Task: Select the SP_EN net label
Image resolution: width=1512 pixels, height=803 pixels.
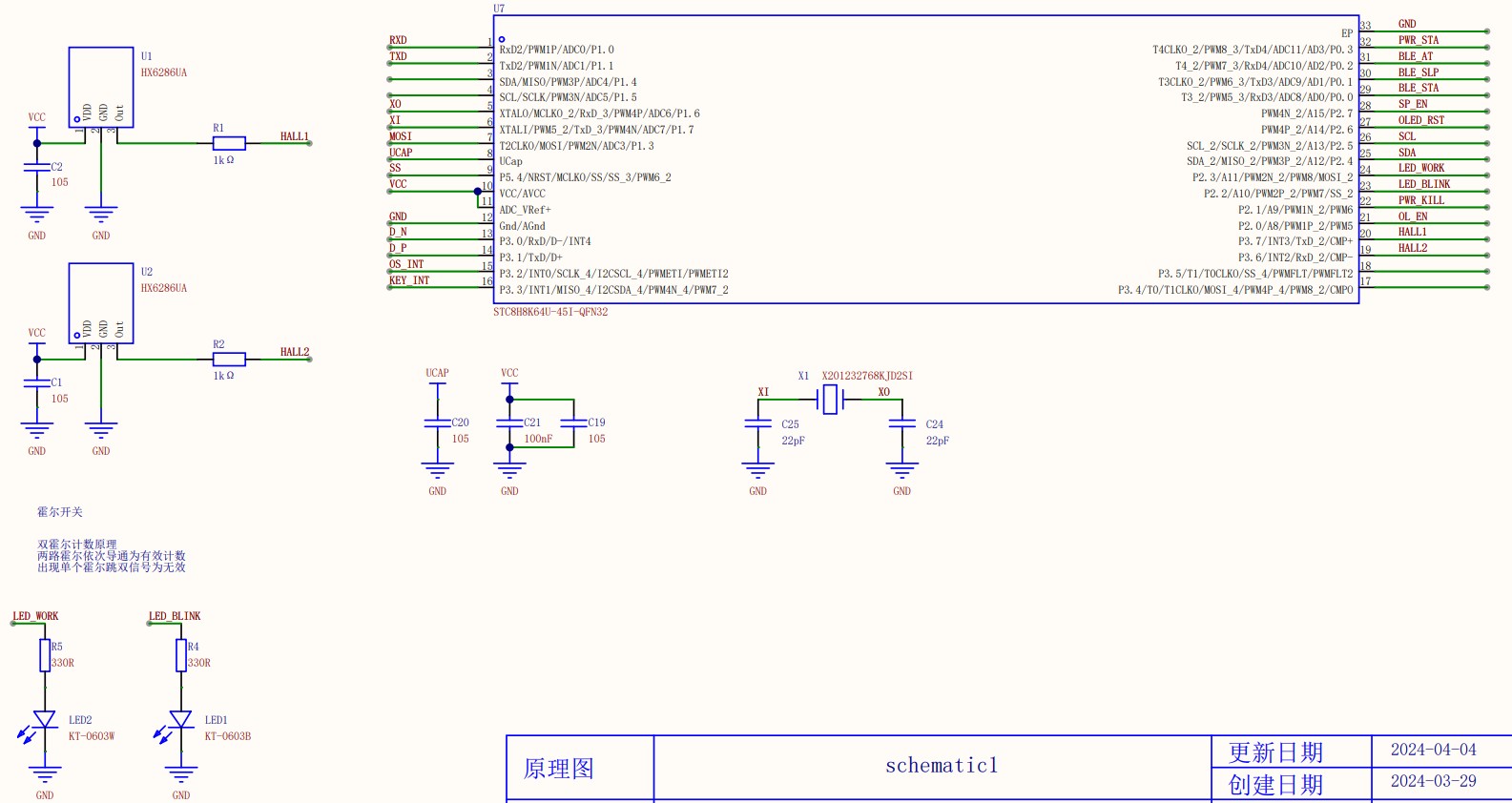Action: [1413, 104]
